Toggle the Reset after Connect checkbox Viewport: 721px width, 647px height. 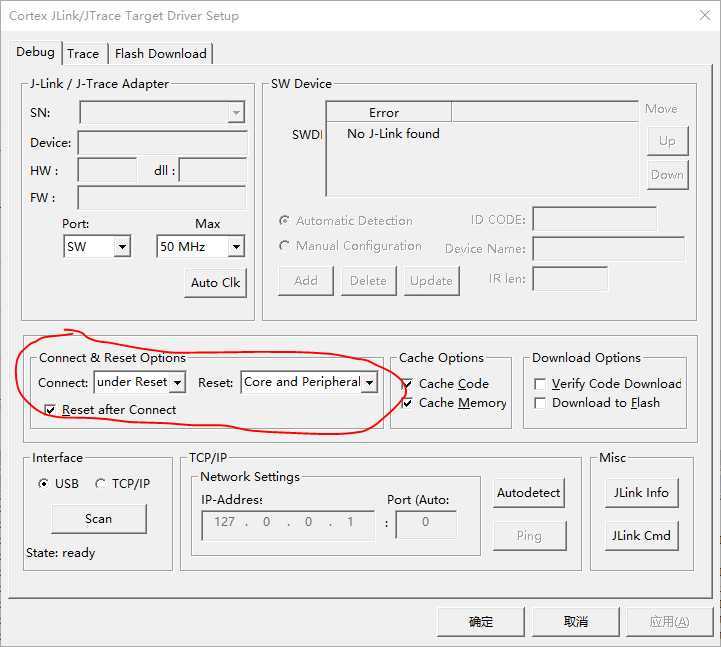(50, 409)
